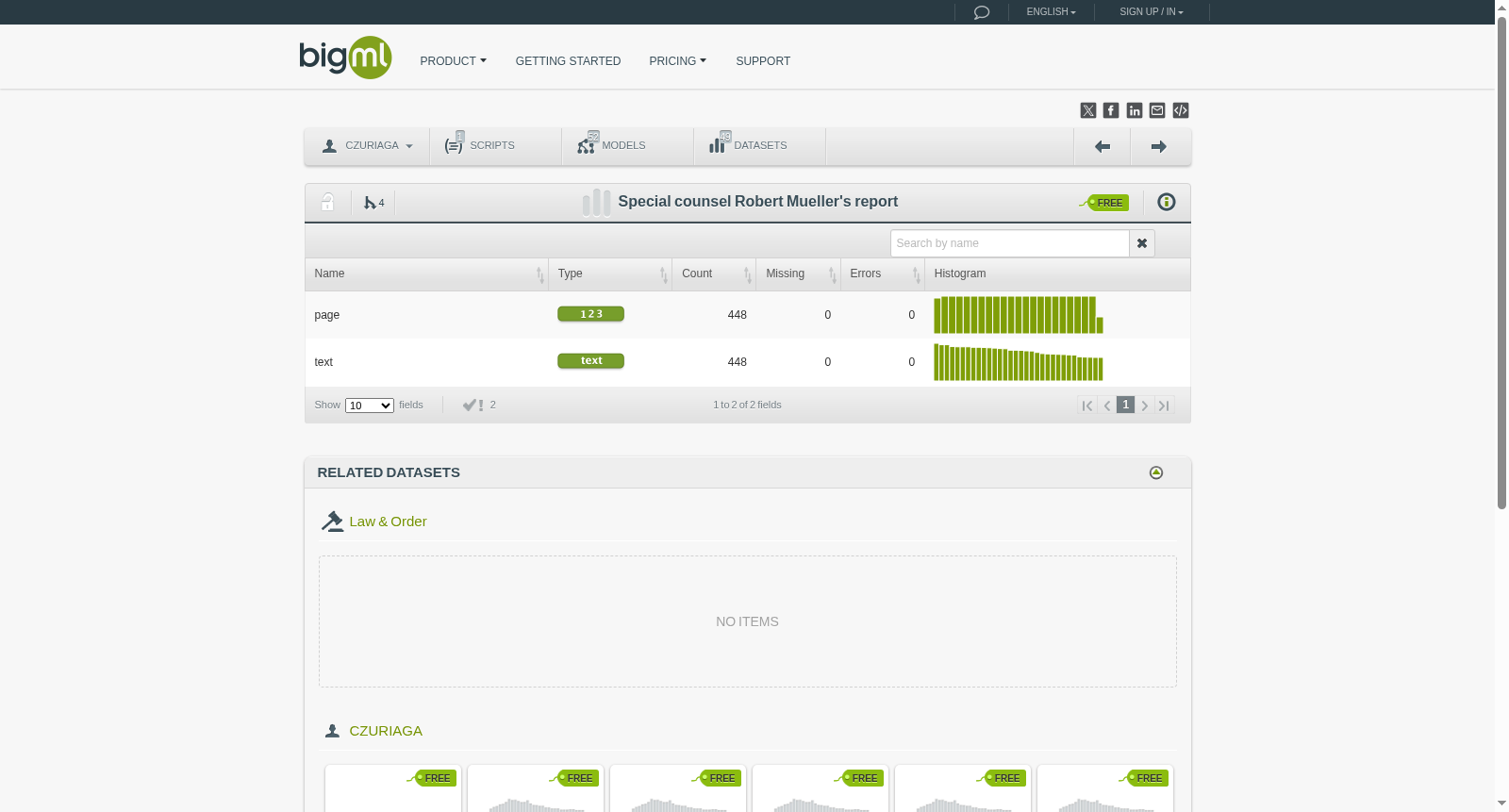1509x812 pixels.
Task: Open the Law & Order category link
Action: click(x=388, y=522)
